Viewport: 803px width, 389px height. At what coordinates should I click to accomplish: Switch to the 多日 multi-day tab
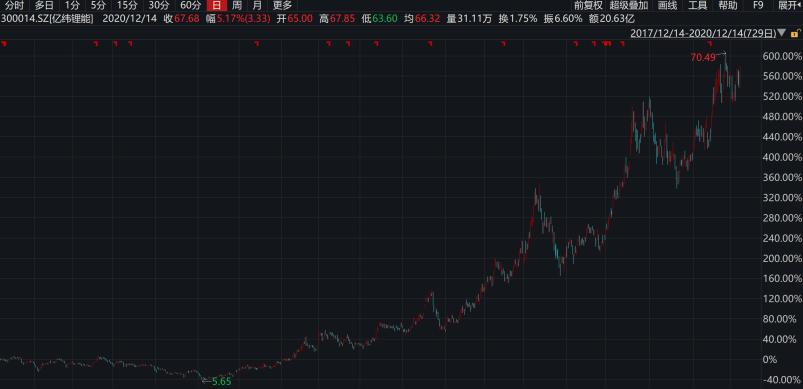(x=44, y=6)
